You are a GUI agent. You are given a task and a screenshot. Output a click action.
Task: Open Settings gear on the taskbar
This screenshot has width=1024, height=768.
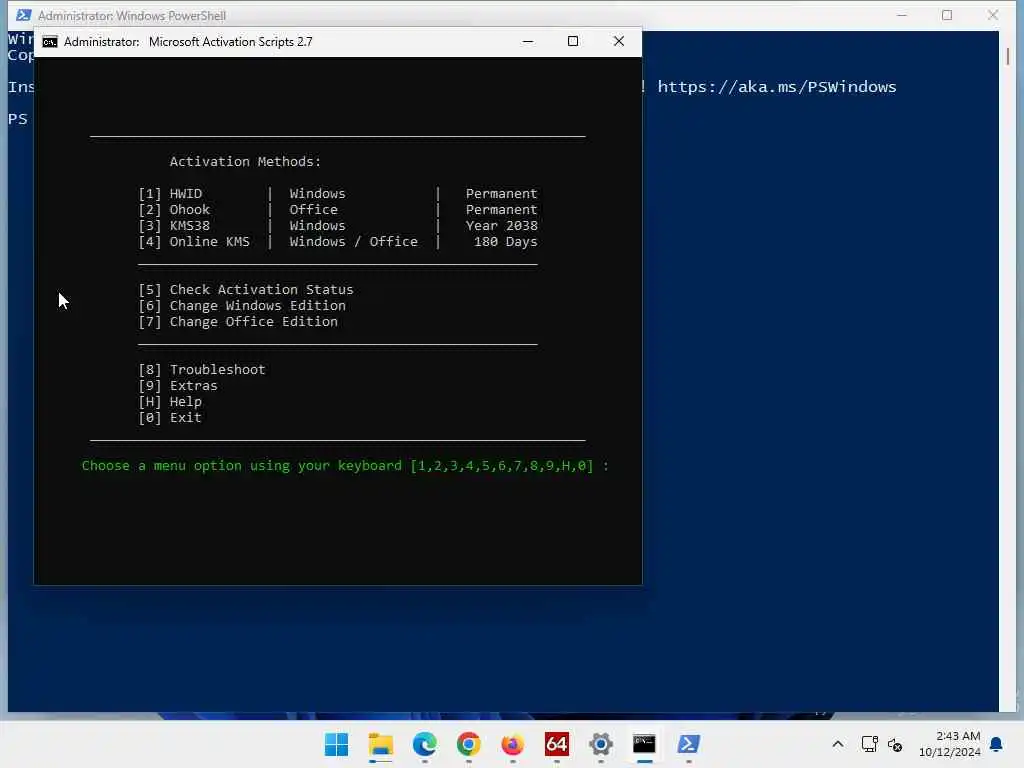[600, 744]
